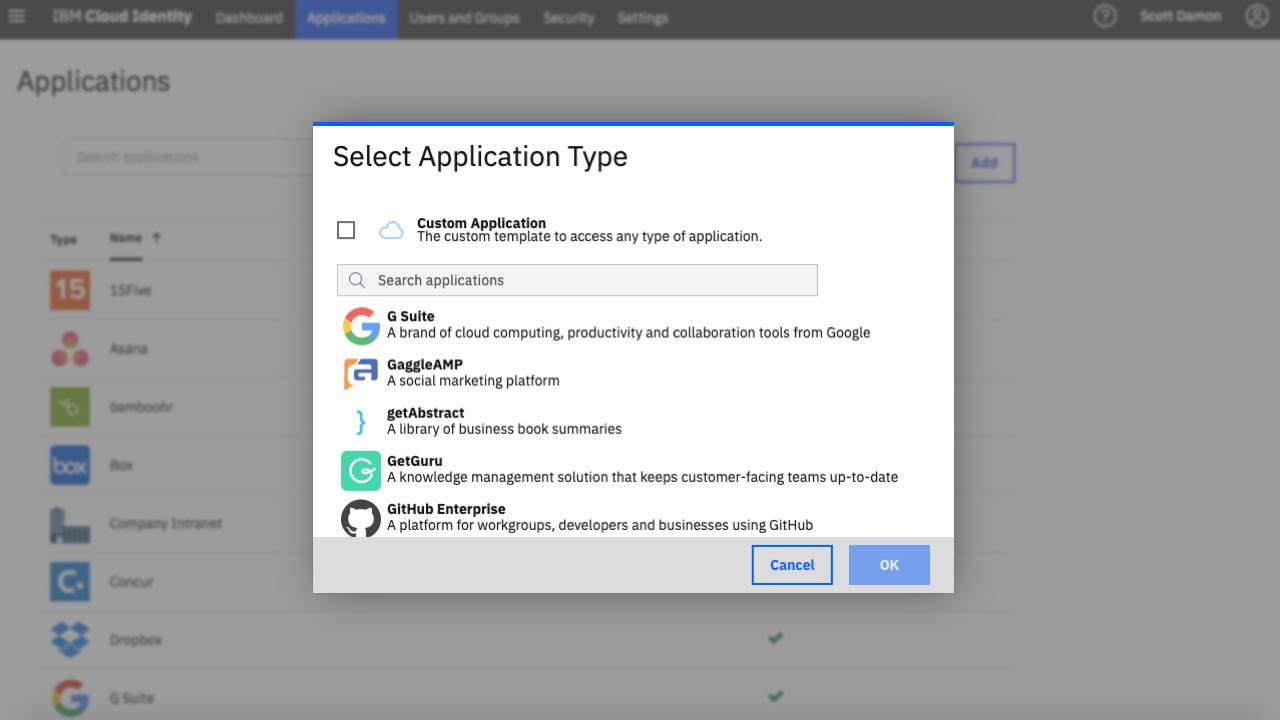The image size is (1280, 720).
Task: Select G Suite application title
Action: [x=411, y=316]
